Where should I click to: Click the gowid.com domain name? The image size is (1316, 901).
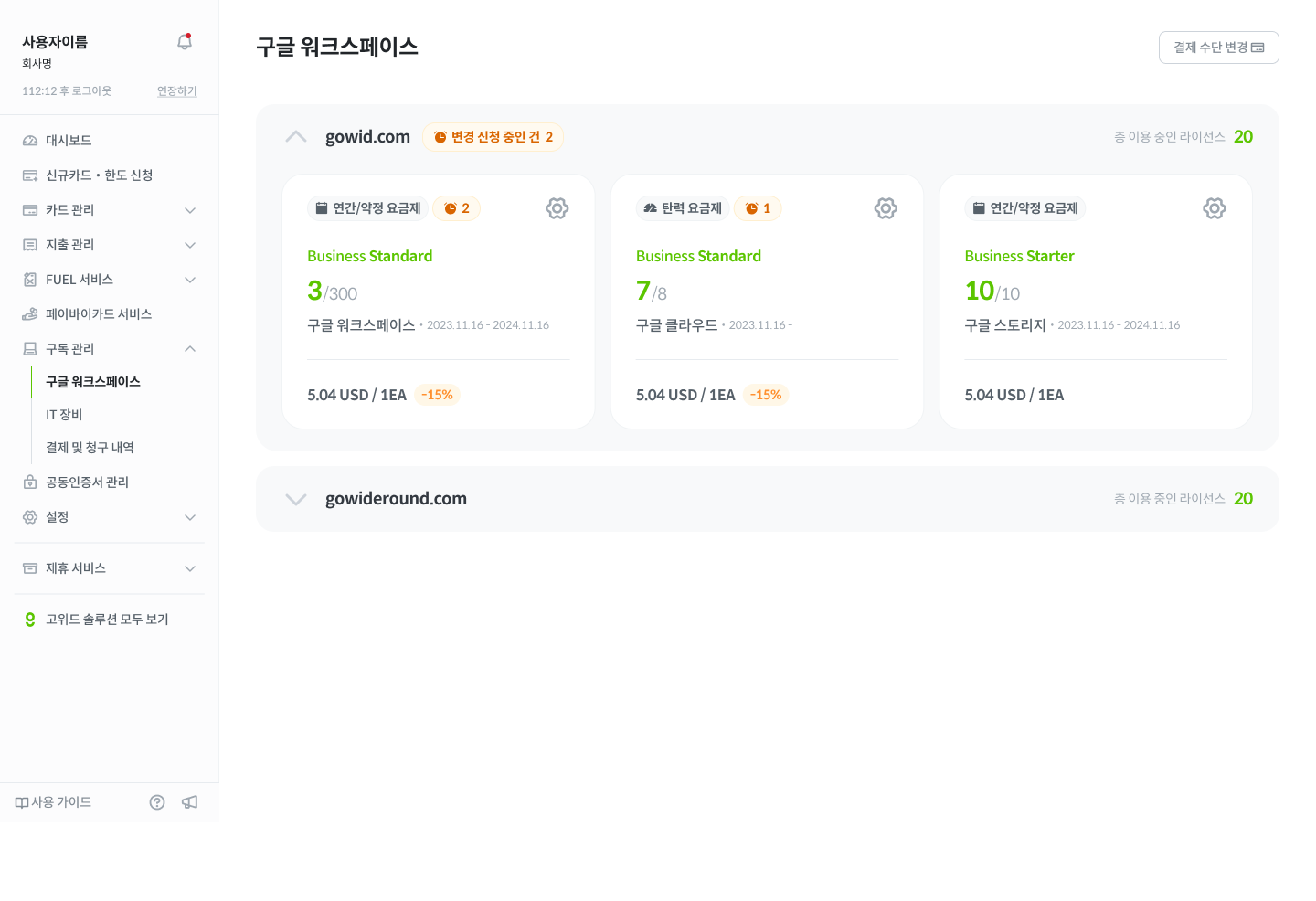(x=367, y=137)
